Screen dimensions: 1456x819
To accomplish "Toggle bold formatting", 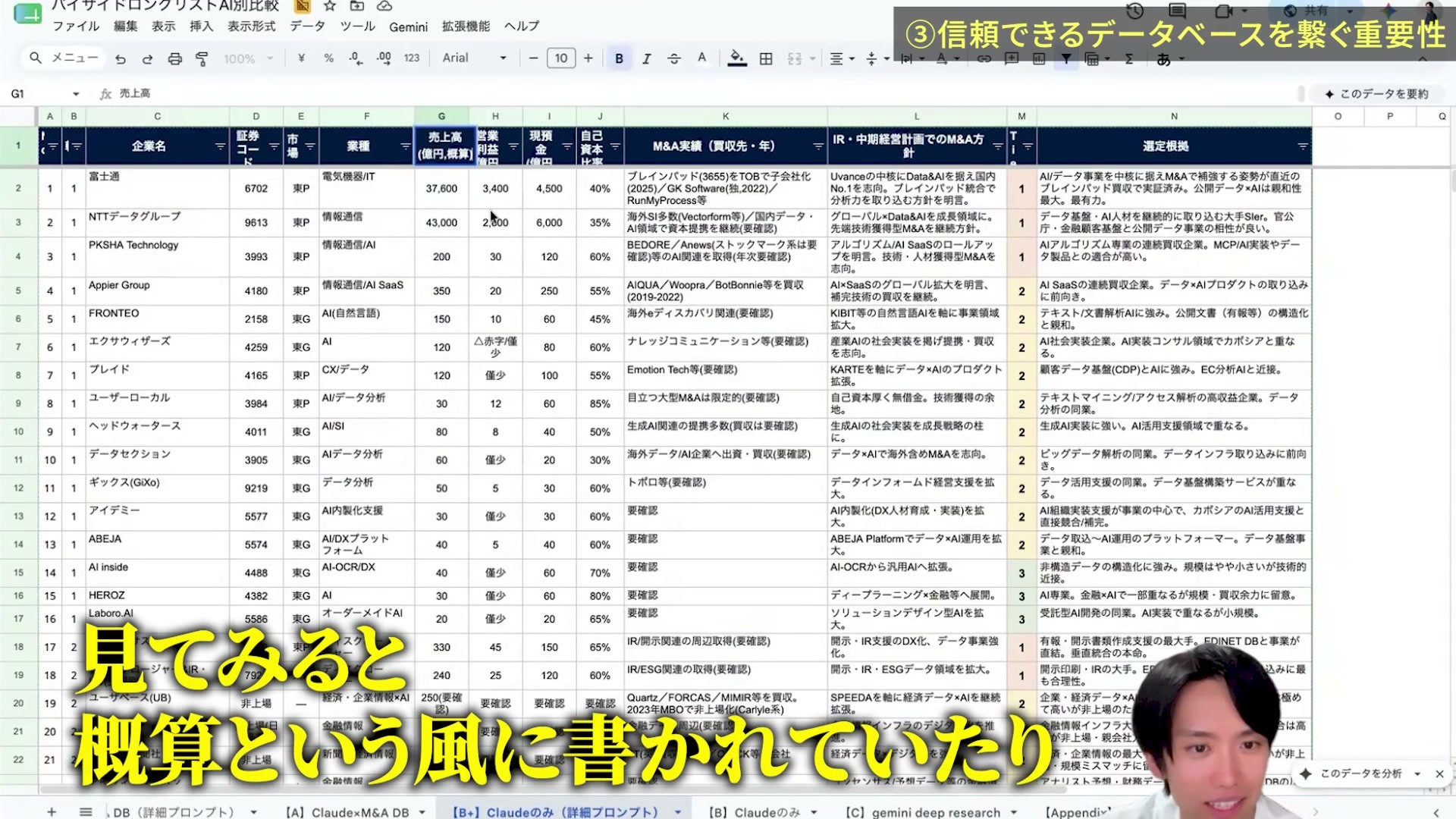I will 619,58.
